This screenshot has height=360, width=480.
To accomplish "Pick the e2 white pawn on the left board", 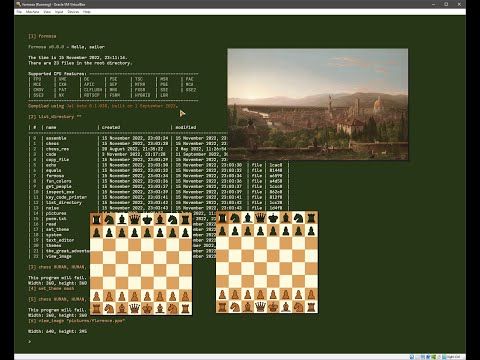I will click(147, 296).
